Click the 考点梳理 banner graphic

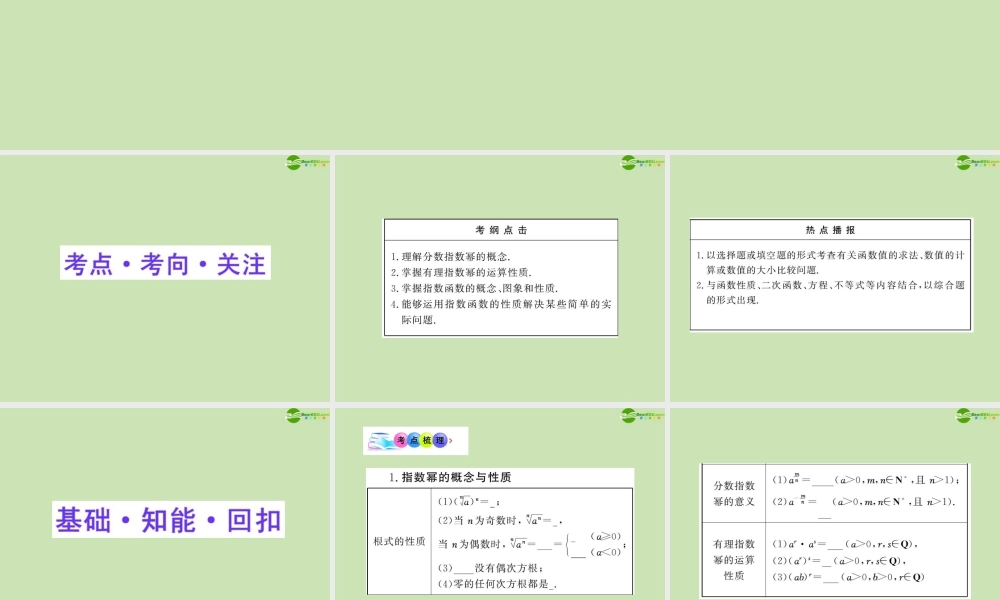pyautogui.click(x=415, y=441)
